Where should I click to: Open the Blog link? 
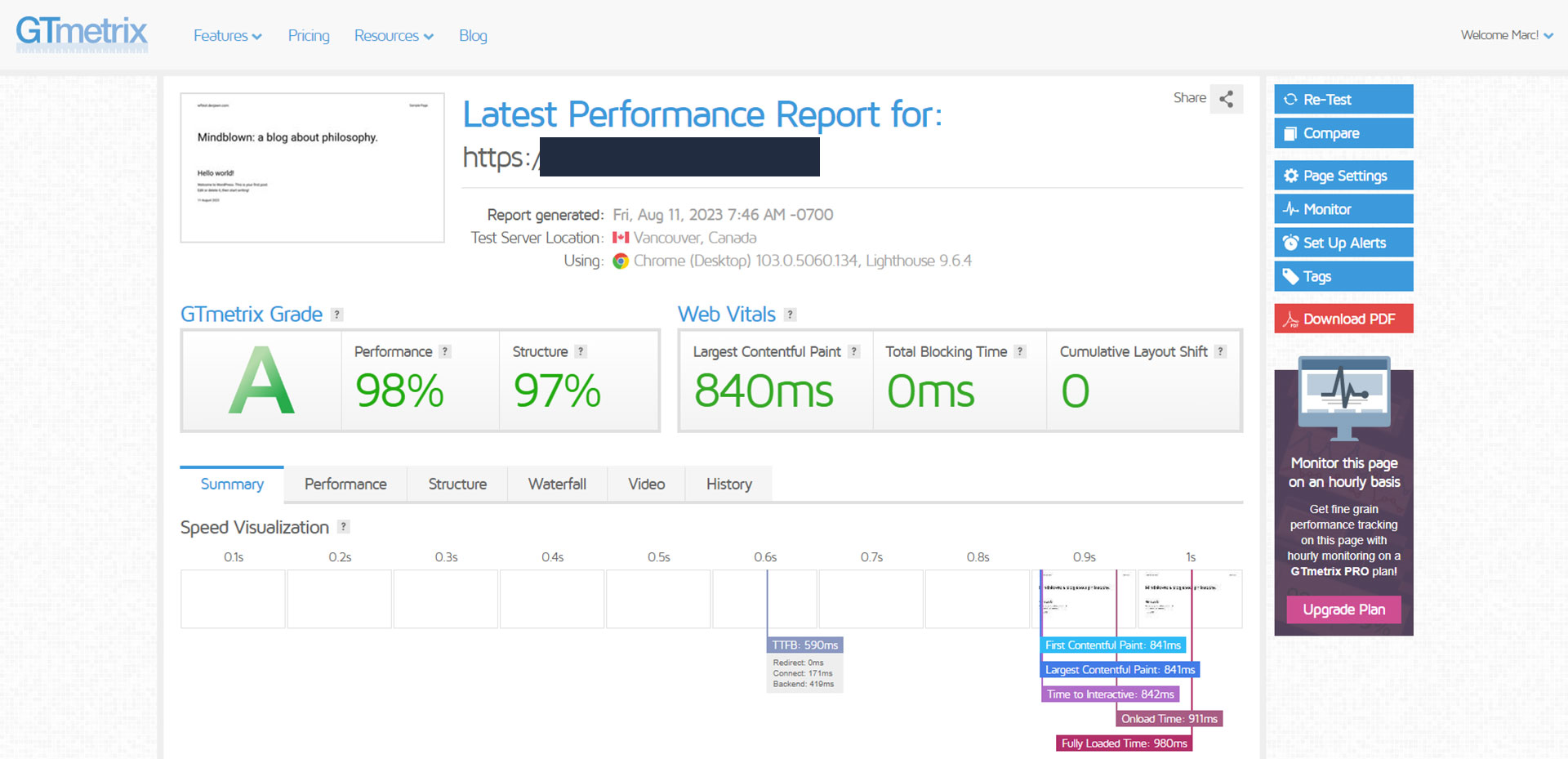click(x=473, y=36)
